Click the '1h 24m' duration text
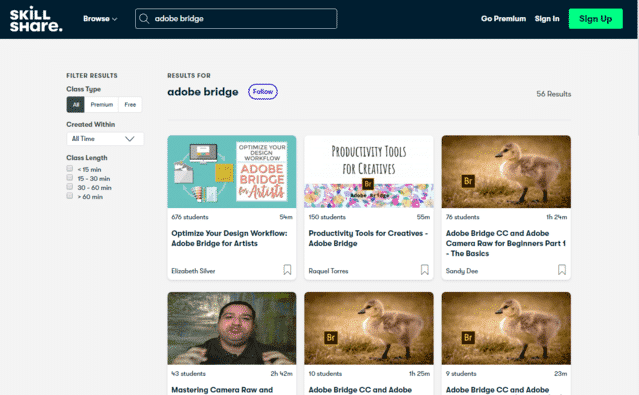Screen dimensions: 639x395 point(556,217)
